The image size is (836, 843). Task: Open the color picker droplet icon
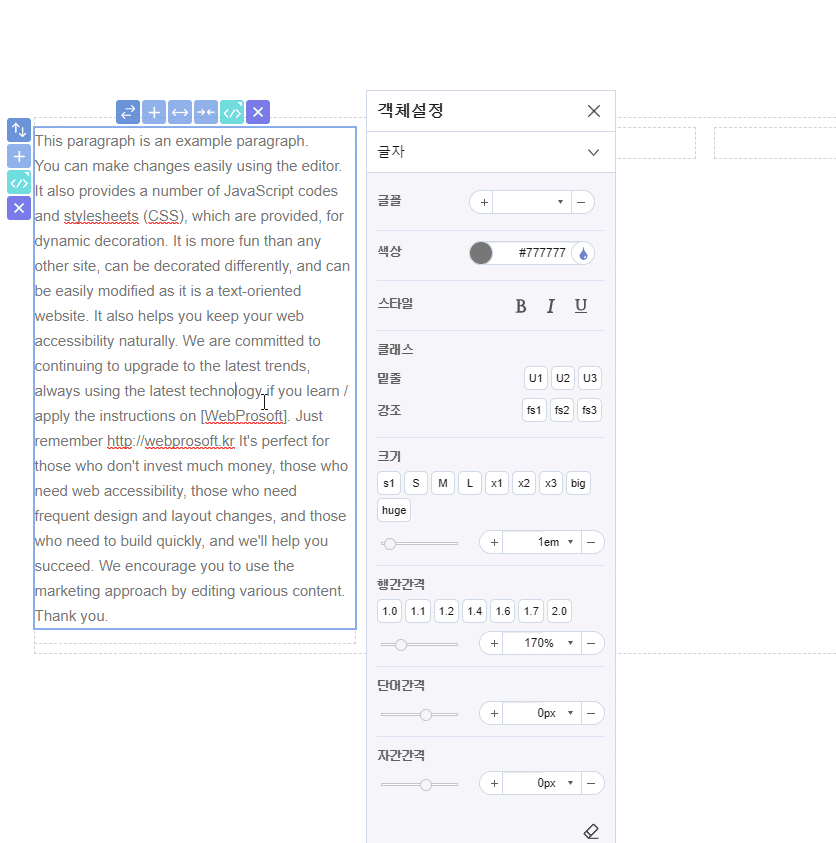[x=583, y=254]
